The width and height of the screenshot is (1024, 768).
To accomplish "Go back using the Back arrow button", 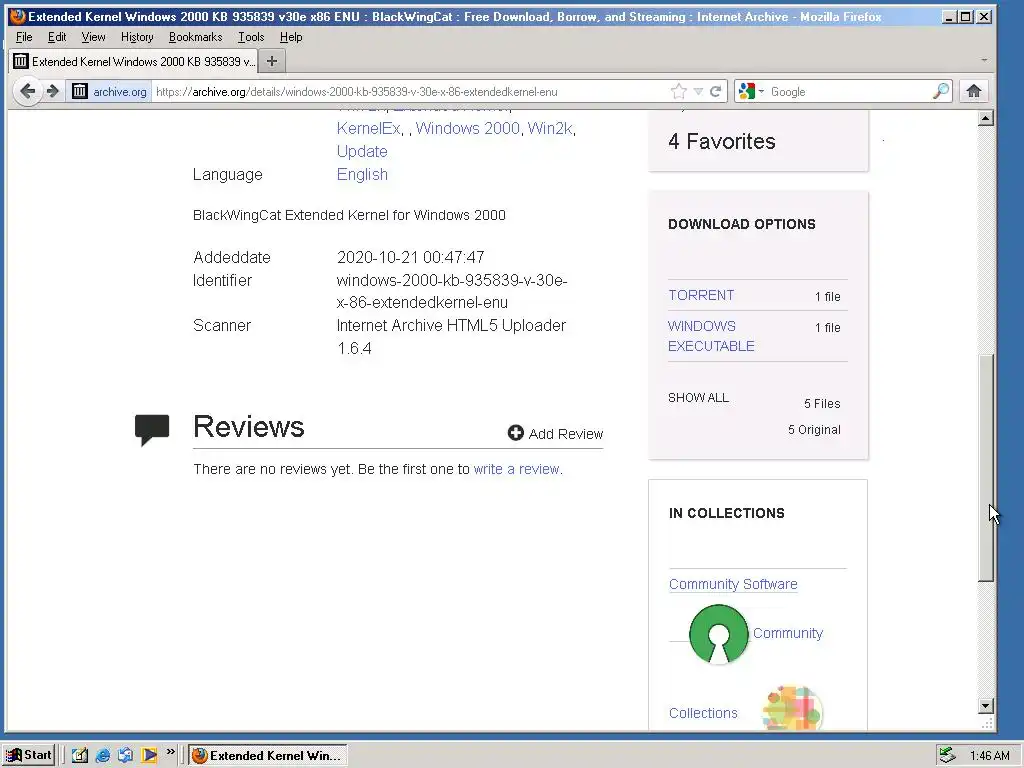I will coord(27,91).
